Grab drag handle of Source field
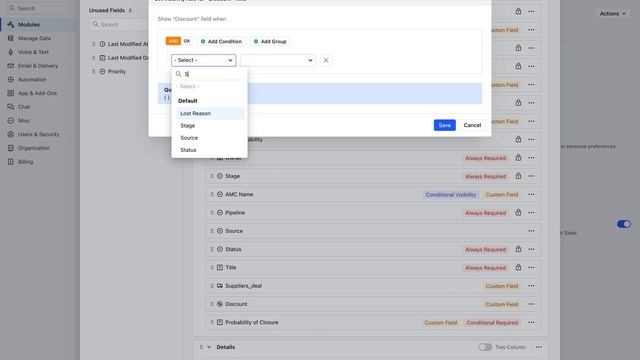 [x=212, y=231]
